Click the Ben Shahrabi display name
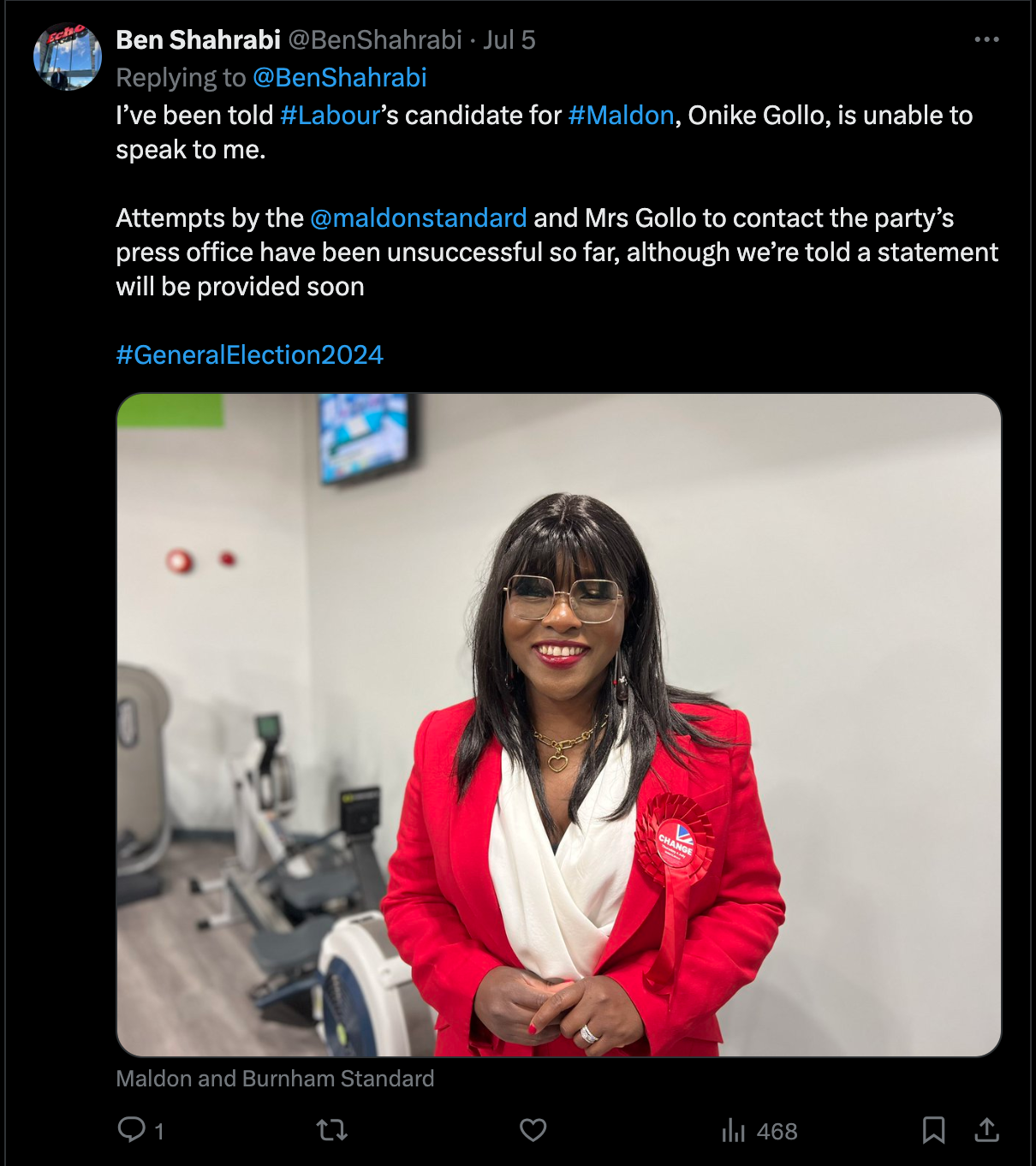The height and width of the screenshot is (1166, 1036). 199,39
